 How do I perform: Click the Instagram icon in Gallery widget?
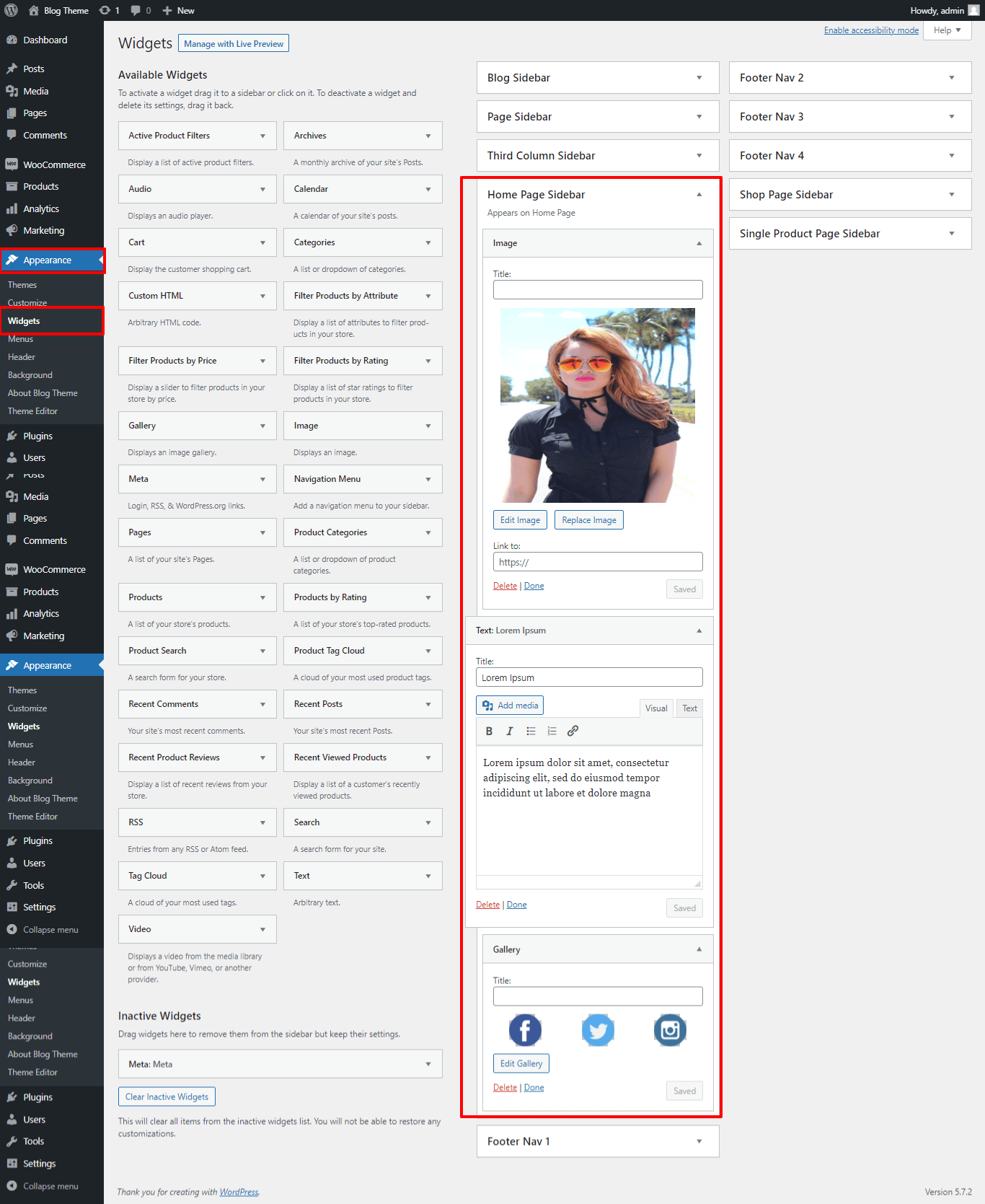[x=670, y=1029]
